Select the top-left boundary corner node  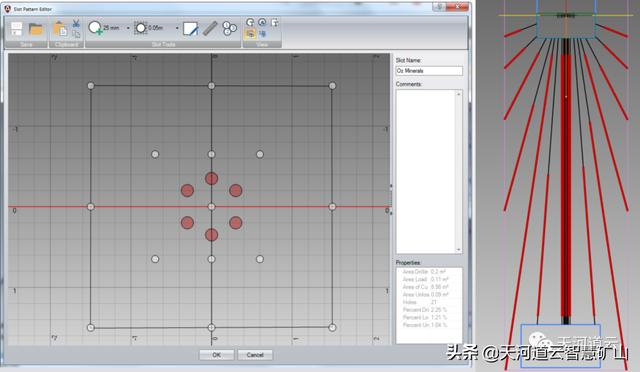(91, 86)
